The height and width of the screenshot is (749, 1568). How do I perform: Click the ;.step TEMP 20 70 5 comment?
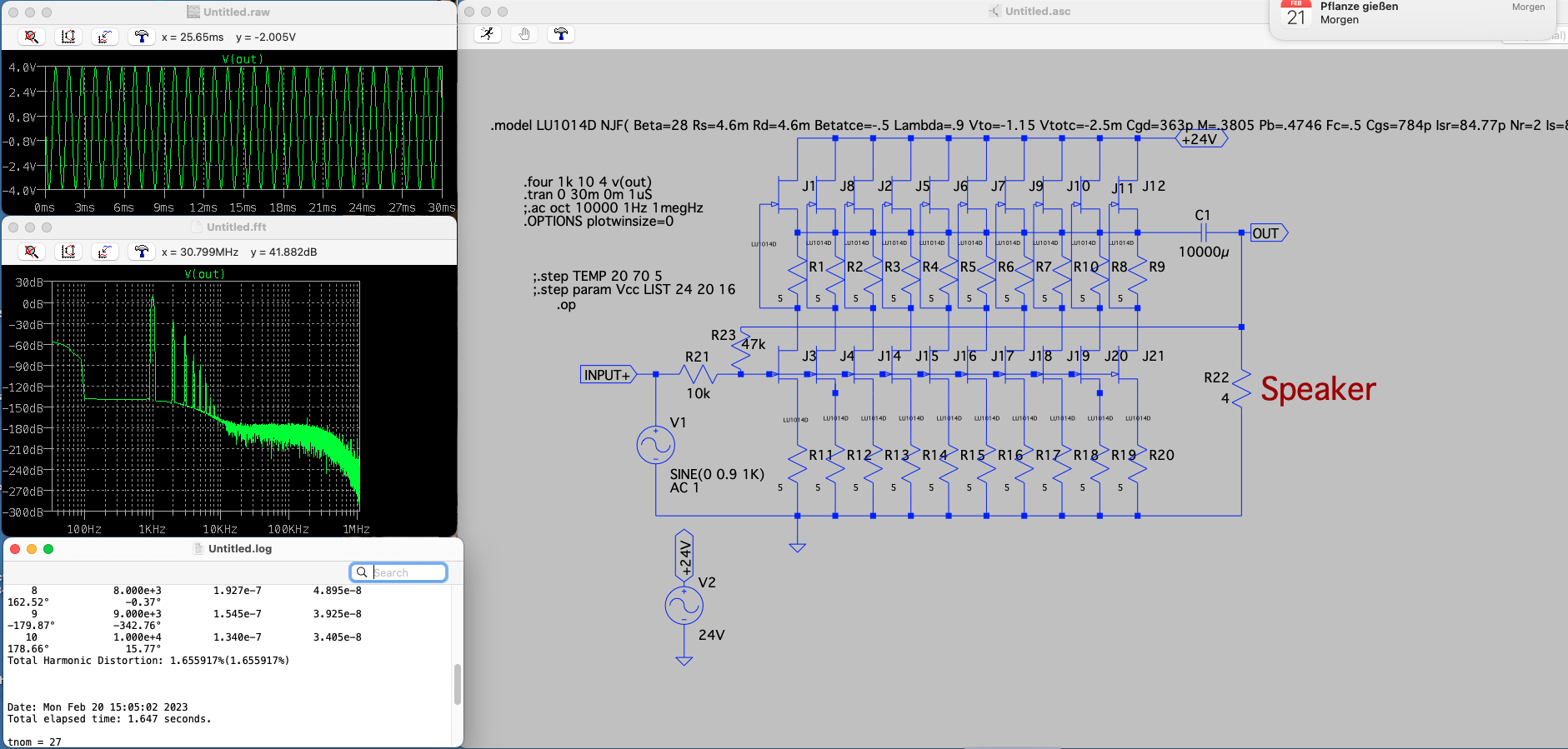pos(598,276)
